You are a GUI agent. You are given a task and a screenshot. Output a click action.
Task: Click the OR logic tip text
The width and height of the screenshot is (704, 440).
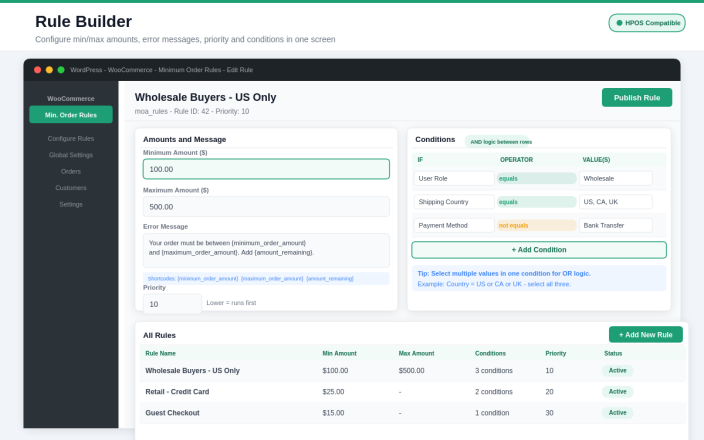coord(504,273)
